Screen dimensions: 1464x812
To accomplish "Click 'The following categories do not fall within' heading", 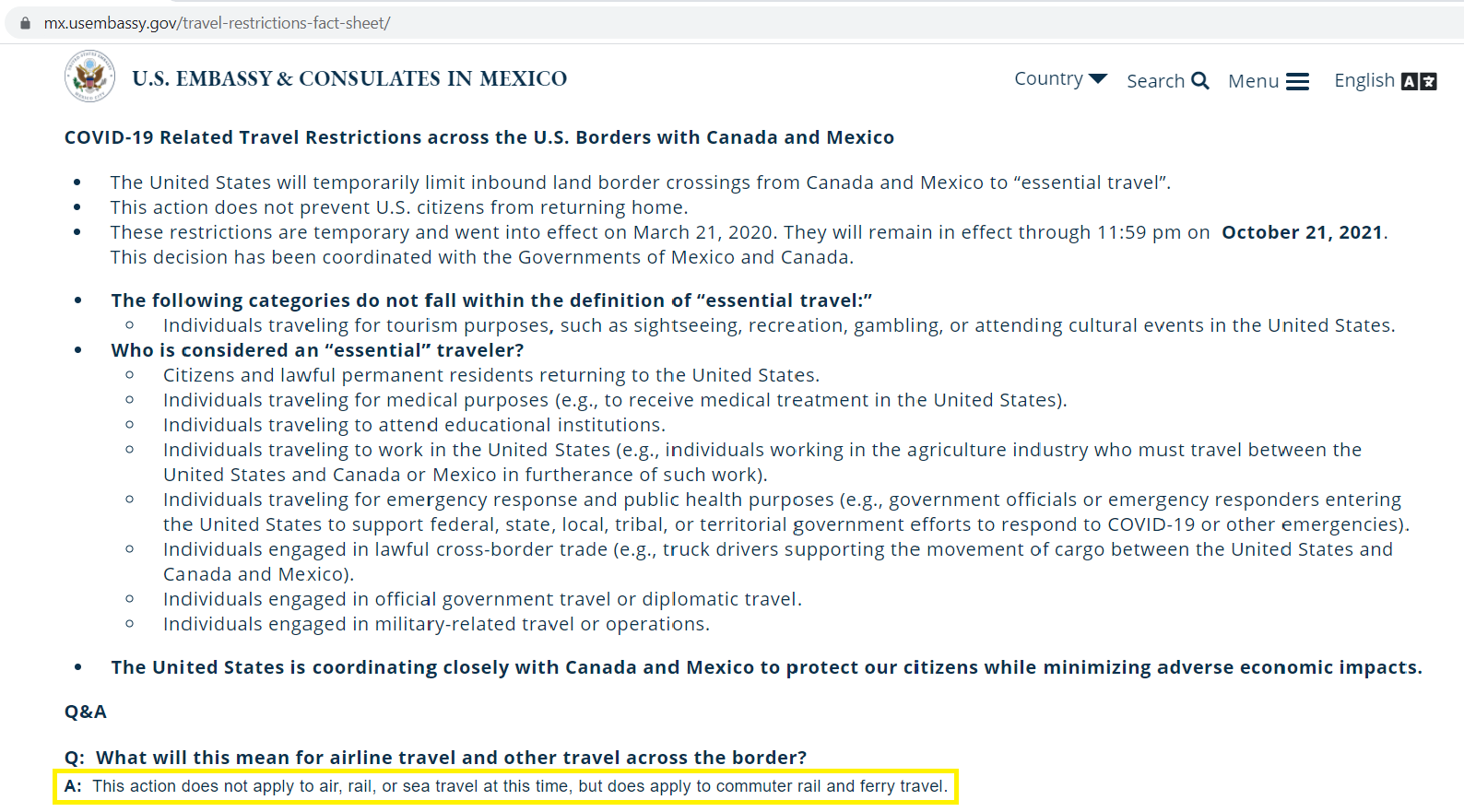I will tap(491, 300).
